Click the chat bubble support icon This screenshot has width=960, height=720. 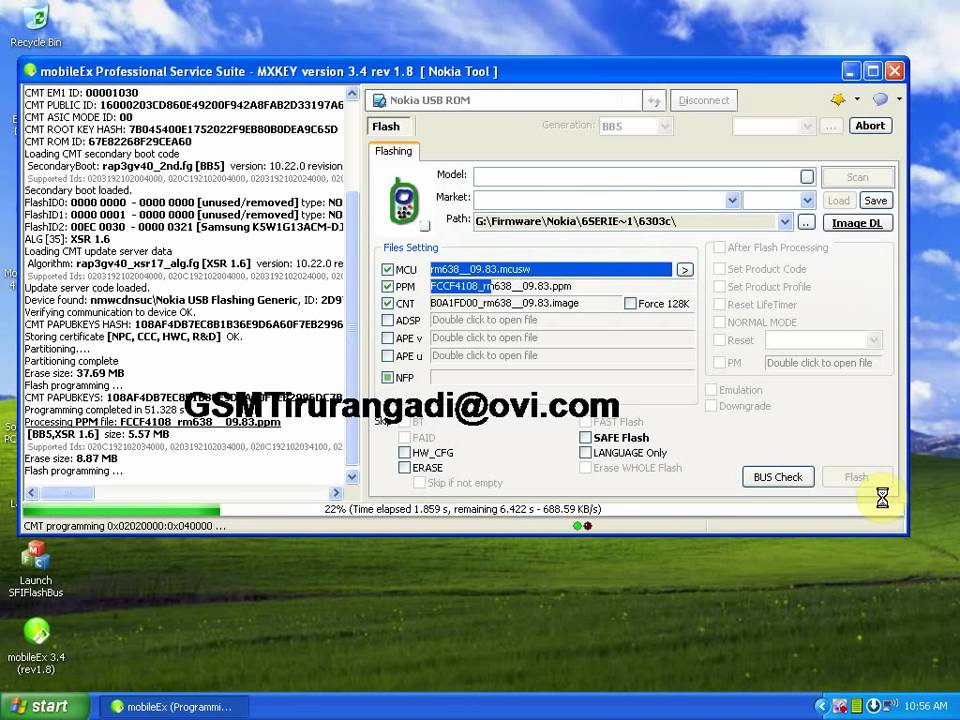880,99
